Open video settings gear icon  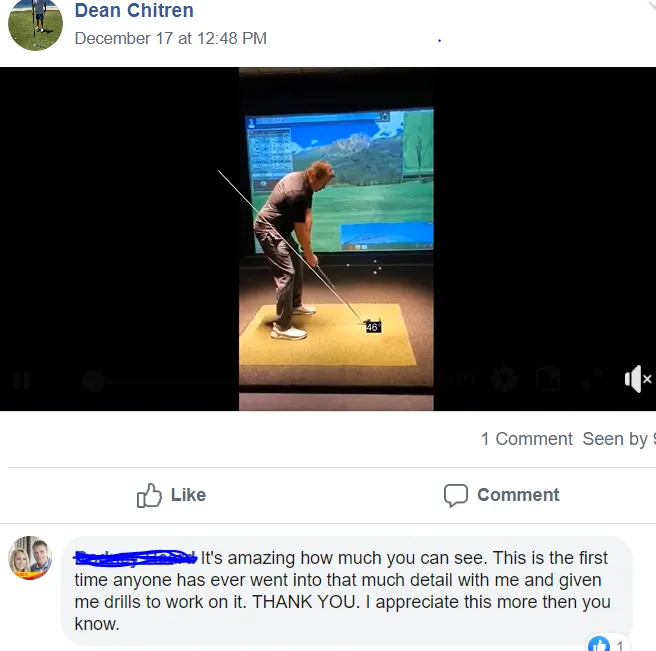click(x=504, y=379)
